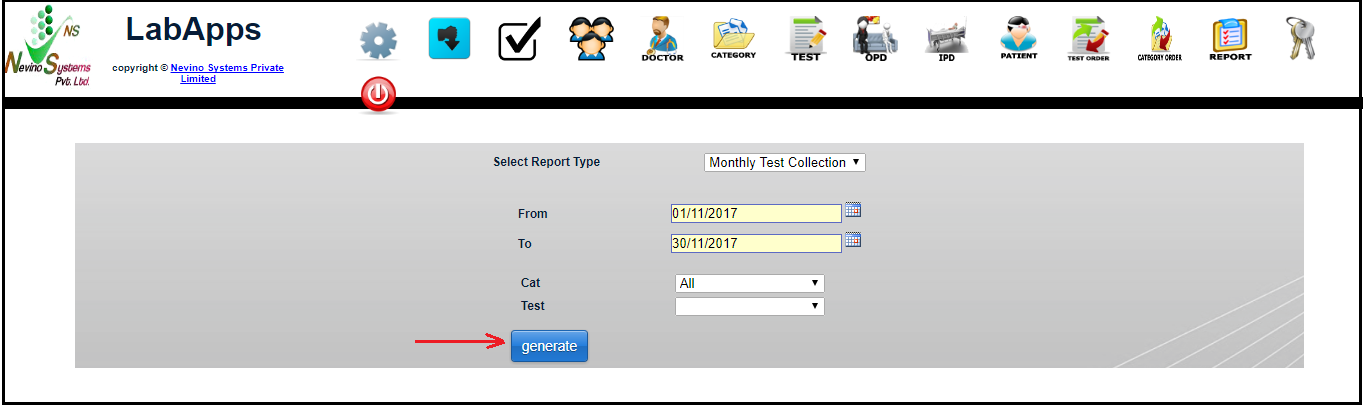Click the black checkmark box icon

[x=520, y=40]
